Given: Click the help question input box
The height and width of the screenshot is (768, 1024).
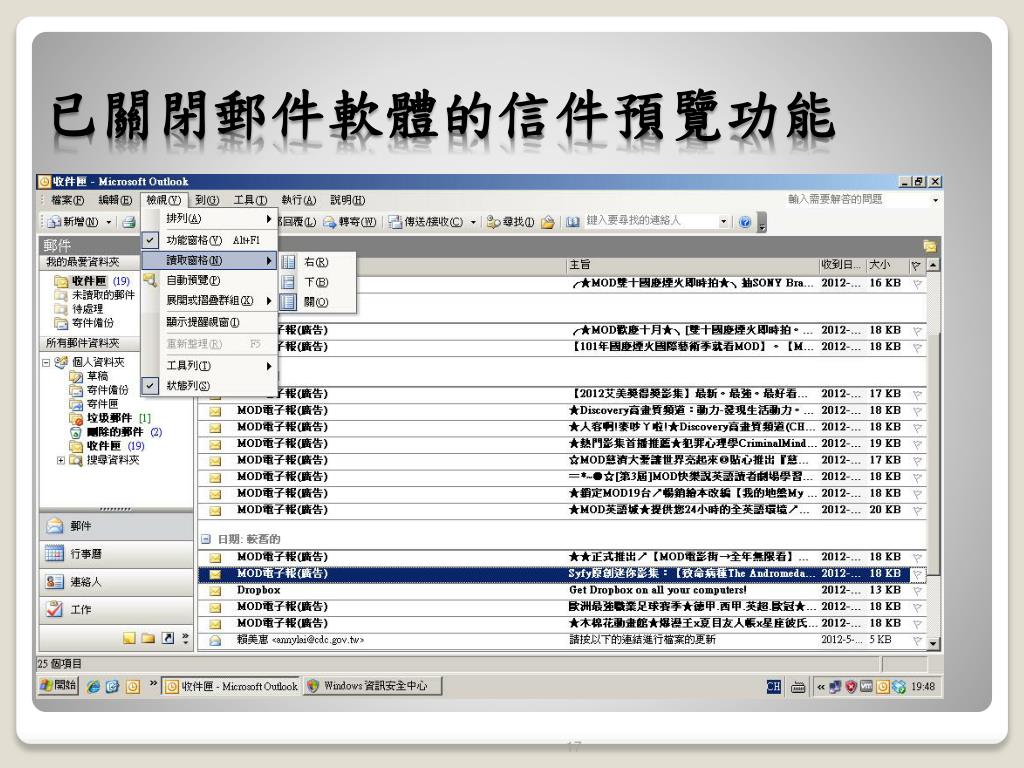Looking at the screenshot, I should click(856, 199).
